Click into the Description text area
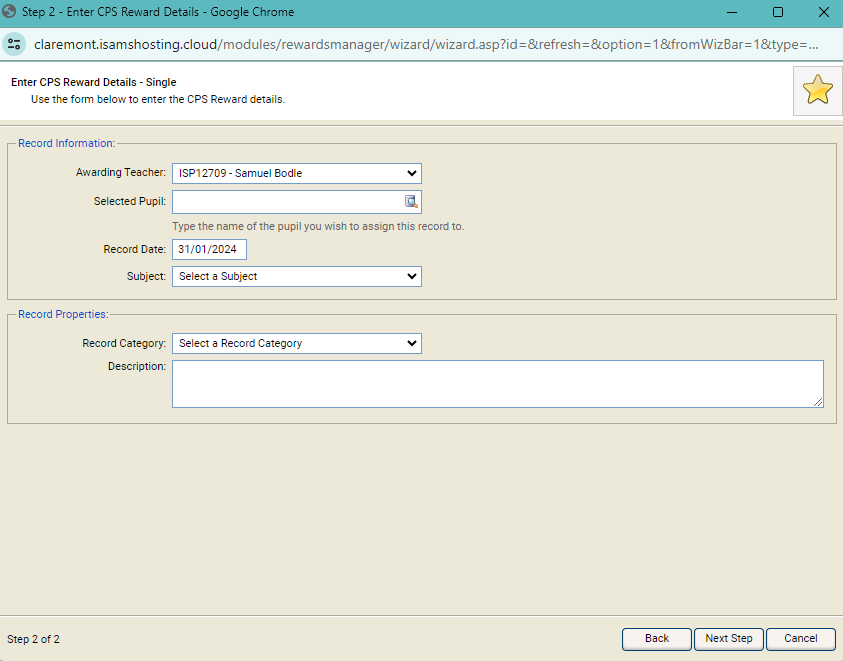This screenshot has width=843, height=661. click(x=498, y=384)
